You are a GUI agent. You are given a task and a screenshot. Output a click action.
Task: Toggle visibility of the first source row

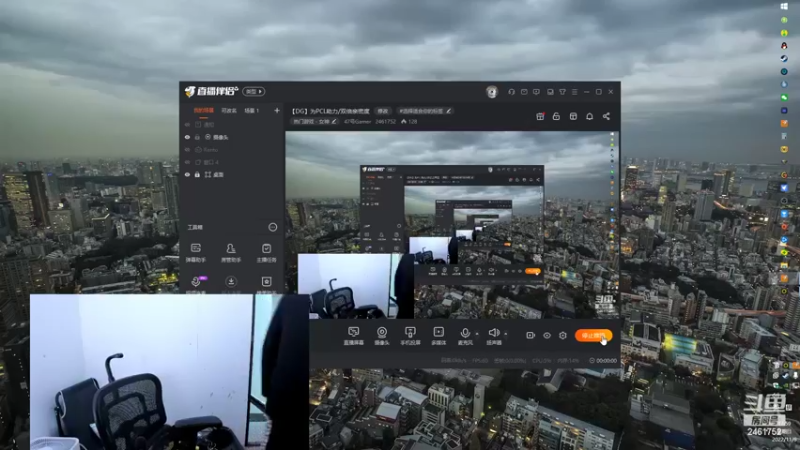pyautogui.click(x=187, y=124)
